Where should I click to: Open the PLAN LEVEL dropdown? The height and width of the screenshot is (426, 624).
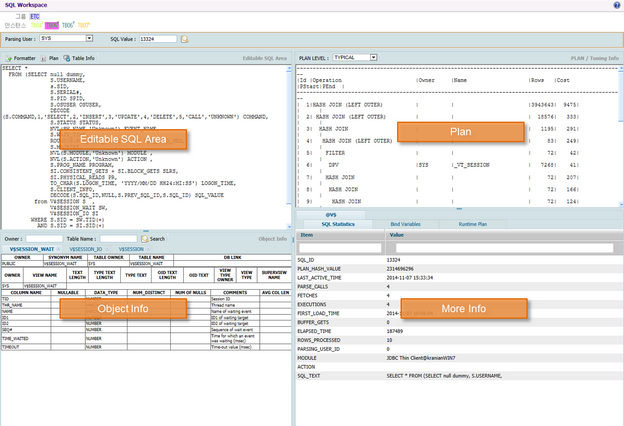[x=373, y=58]
